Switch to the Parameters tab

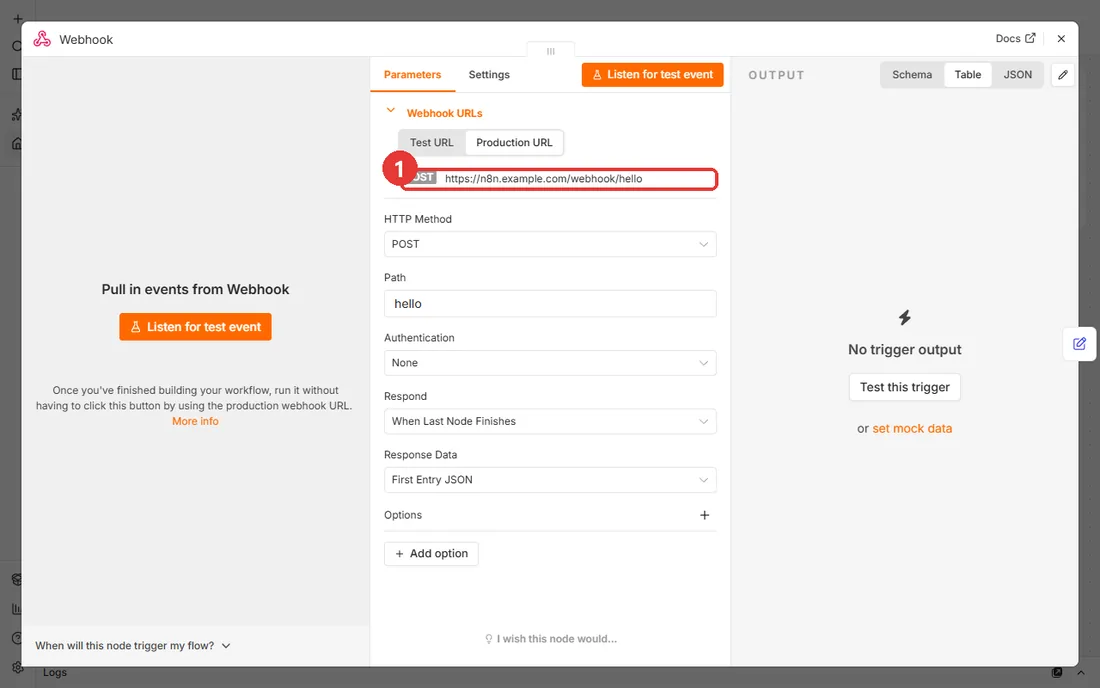(412, 74)
